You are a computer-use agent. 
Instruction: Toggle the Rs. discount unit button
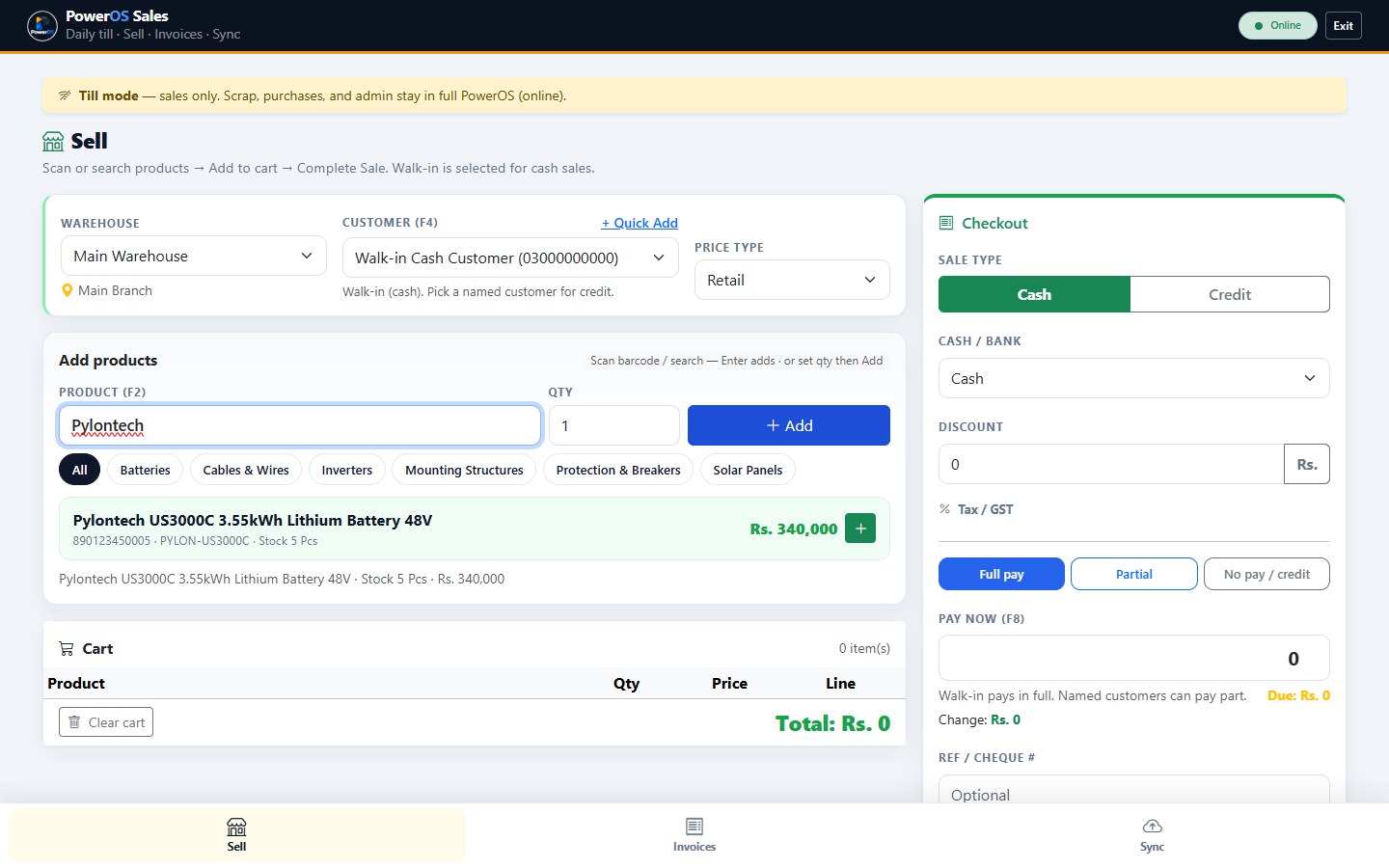(1307, 464)
